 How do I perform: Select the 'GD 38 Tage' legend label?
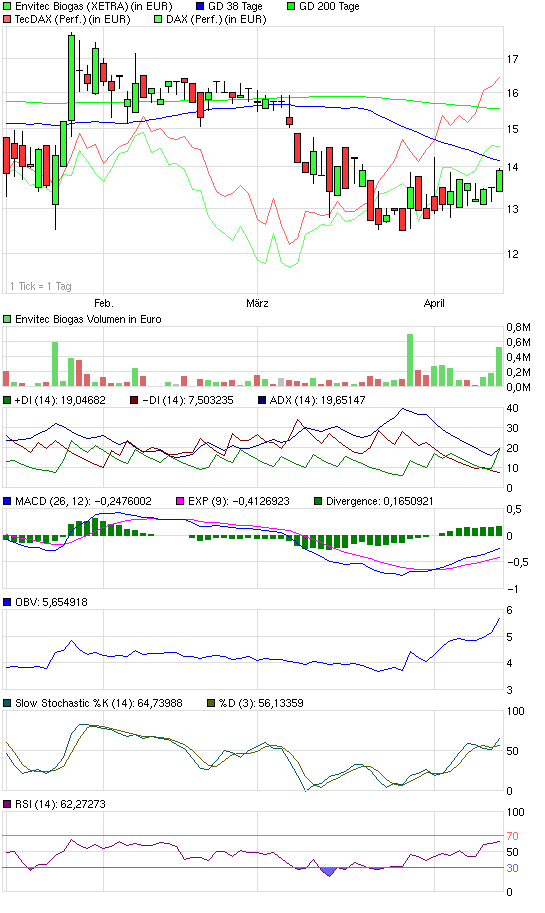coord(235,6)
